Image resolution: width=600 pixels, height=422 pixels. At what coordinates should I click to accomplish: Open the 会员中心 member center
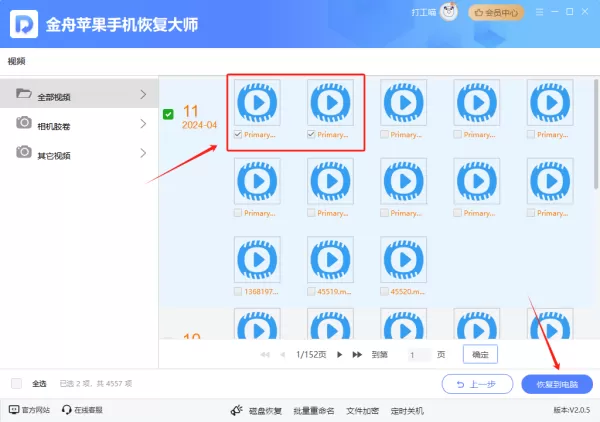pos(496,13)
